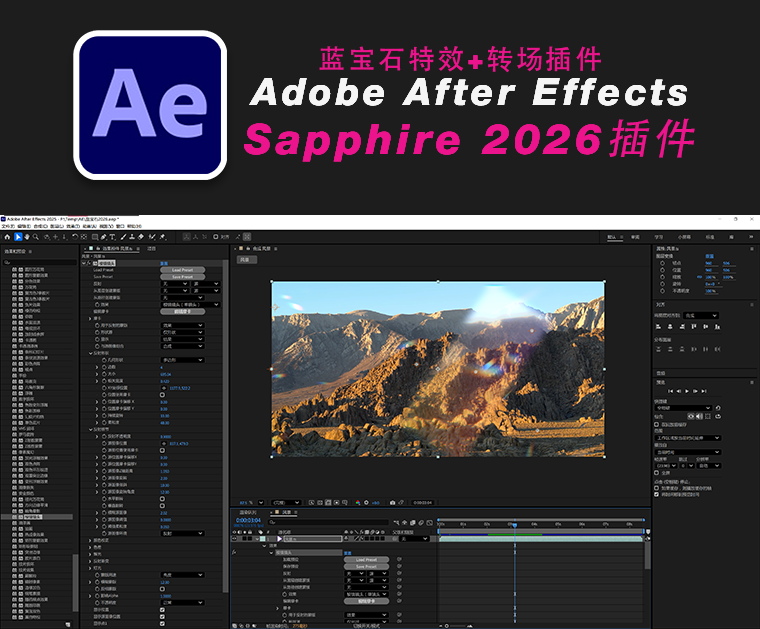Open Properties panel menu icon
Viewport: 760px width, 629px height.
click(752, 249)
